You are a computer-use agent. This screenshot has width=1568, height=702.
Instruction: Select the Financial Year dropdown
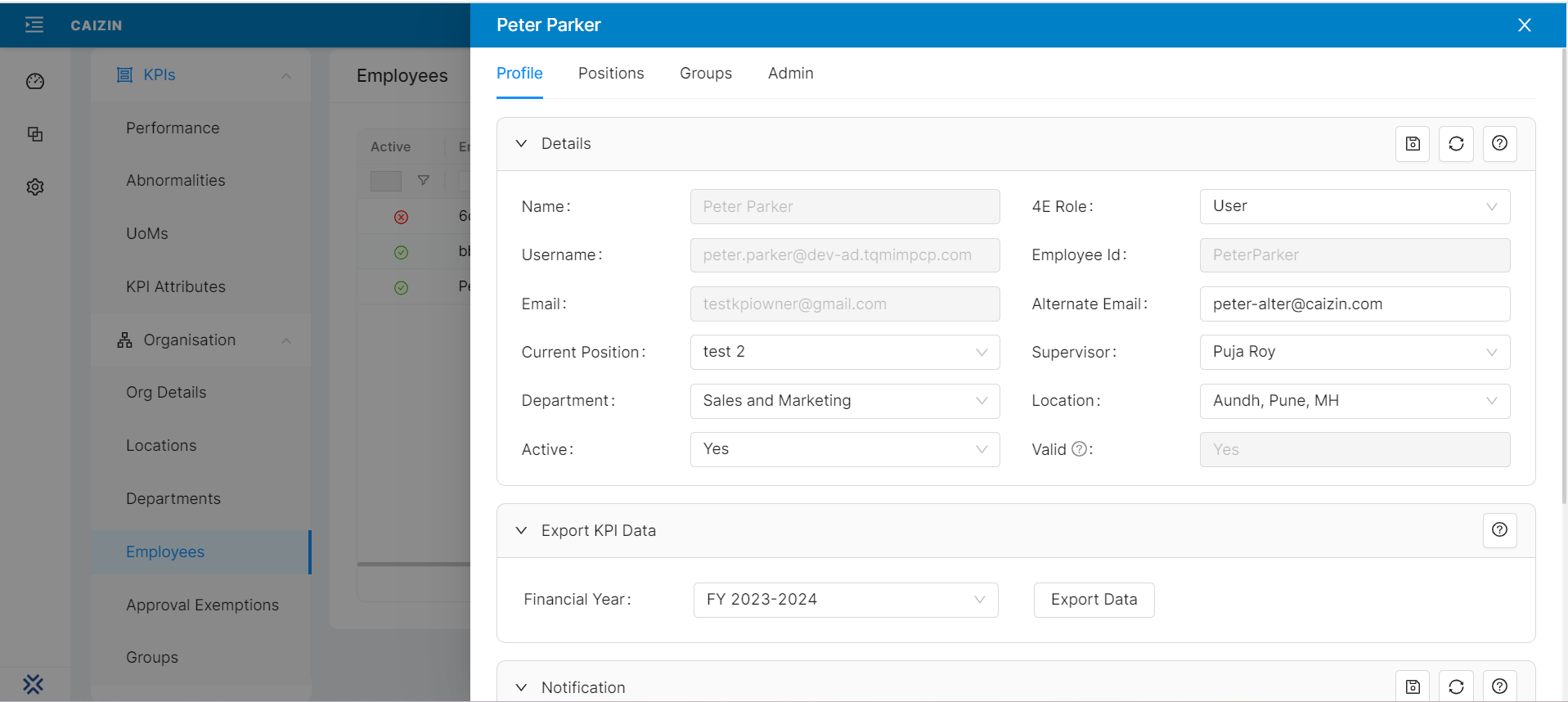click(x=845, y=600)
